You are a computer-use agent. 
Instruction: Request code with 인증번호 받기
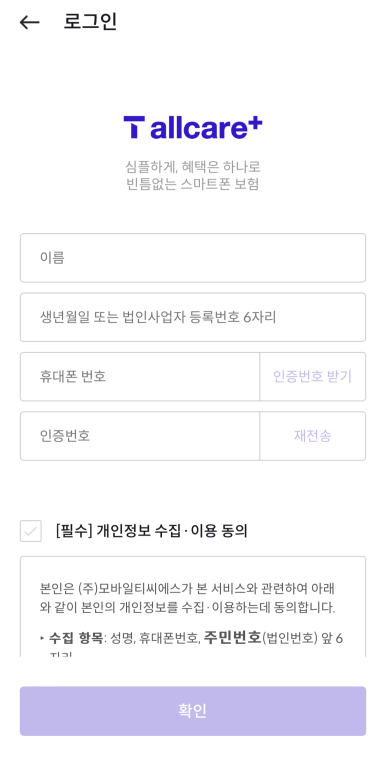pyautogui.click(x=313, y=377)
